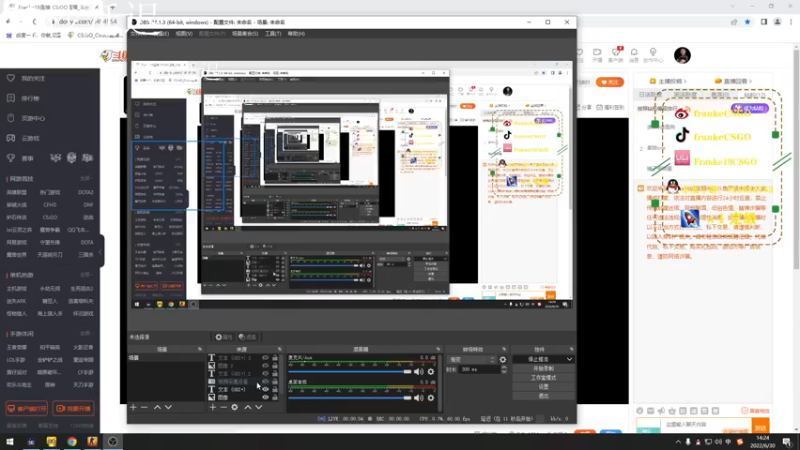
Task: Toggle visibility of 文本 (GDI+) 2 source
Action: pos(265,373)
